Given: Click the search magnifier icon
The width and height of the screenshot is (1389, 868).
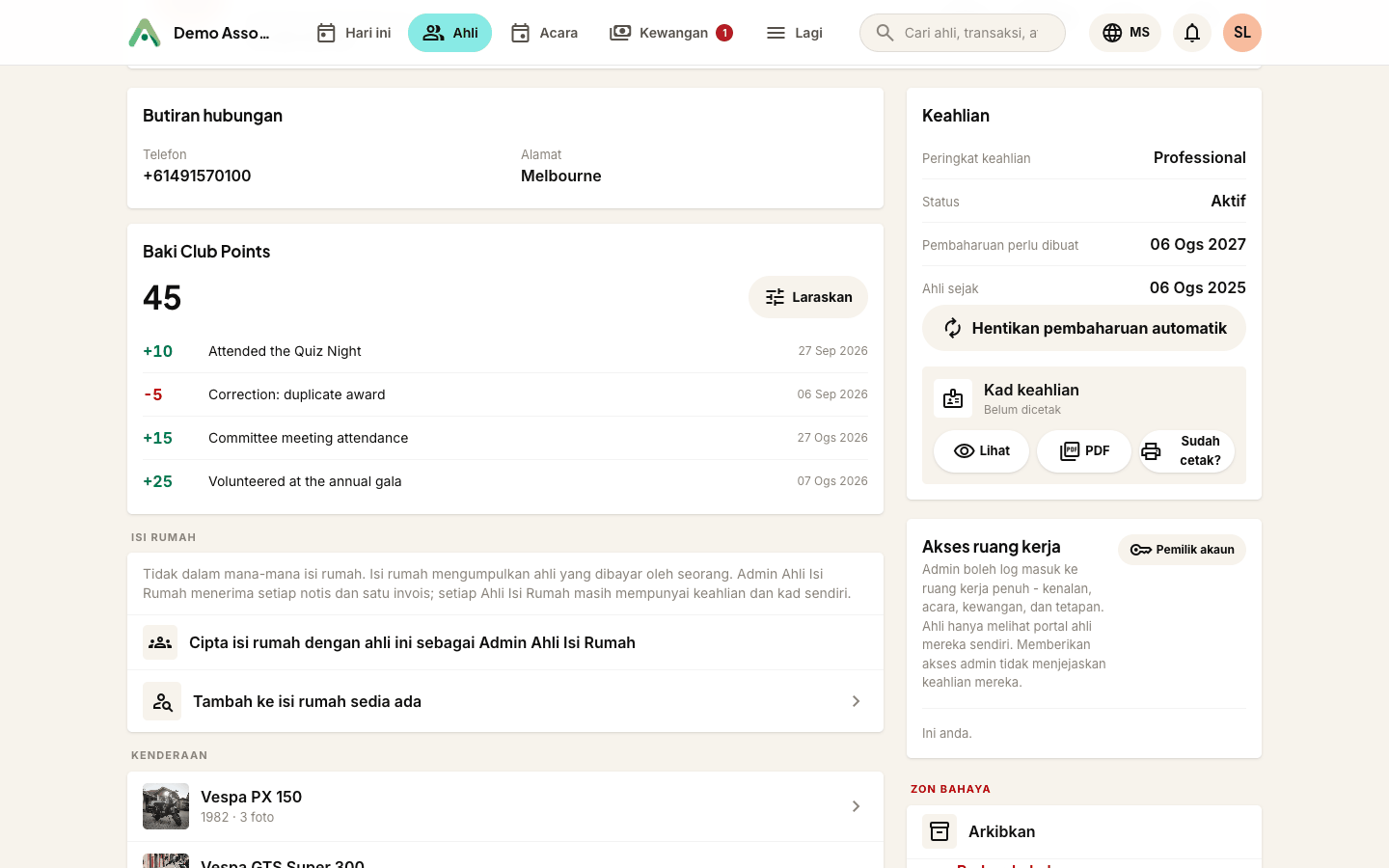Looking at the screenshot, I should coord(885,33).
